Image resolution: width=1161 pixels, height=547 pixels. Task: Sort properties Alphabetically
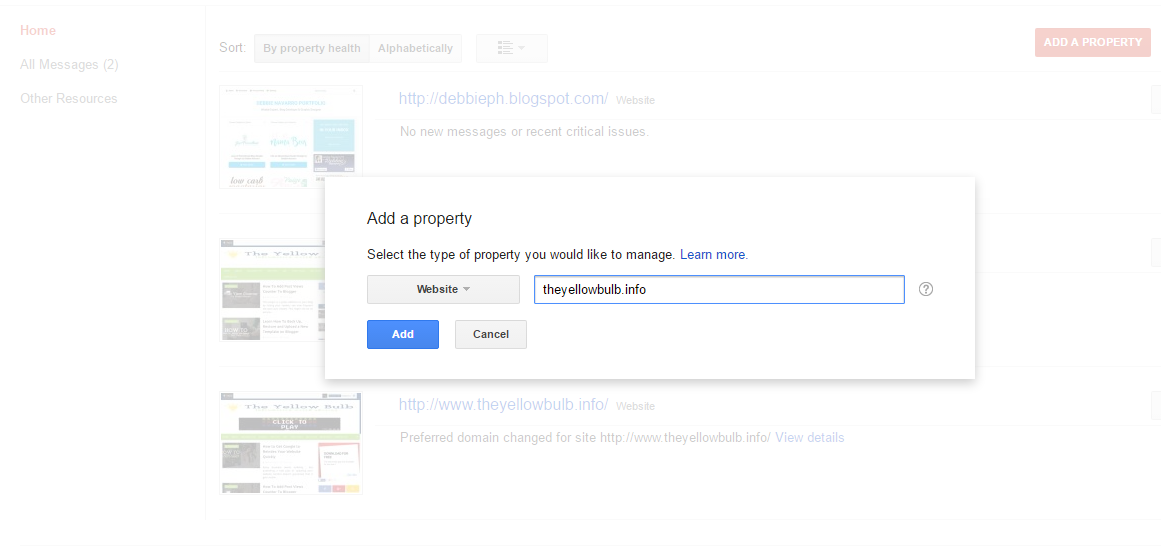tap(415, 48)
